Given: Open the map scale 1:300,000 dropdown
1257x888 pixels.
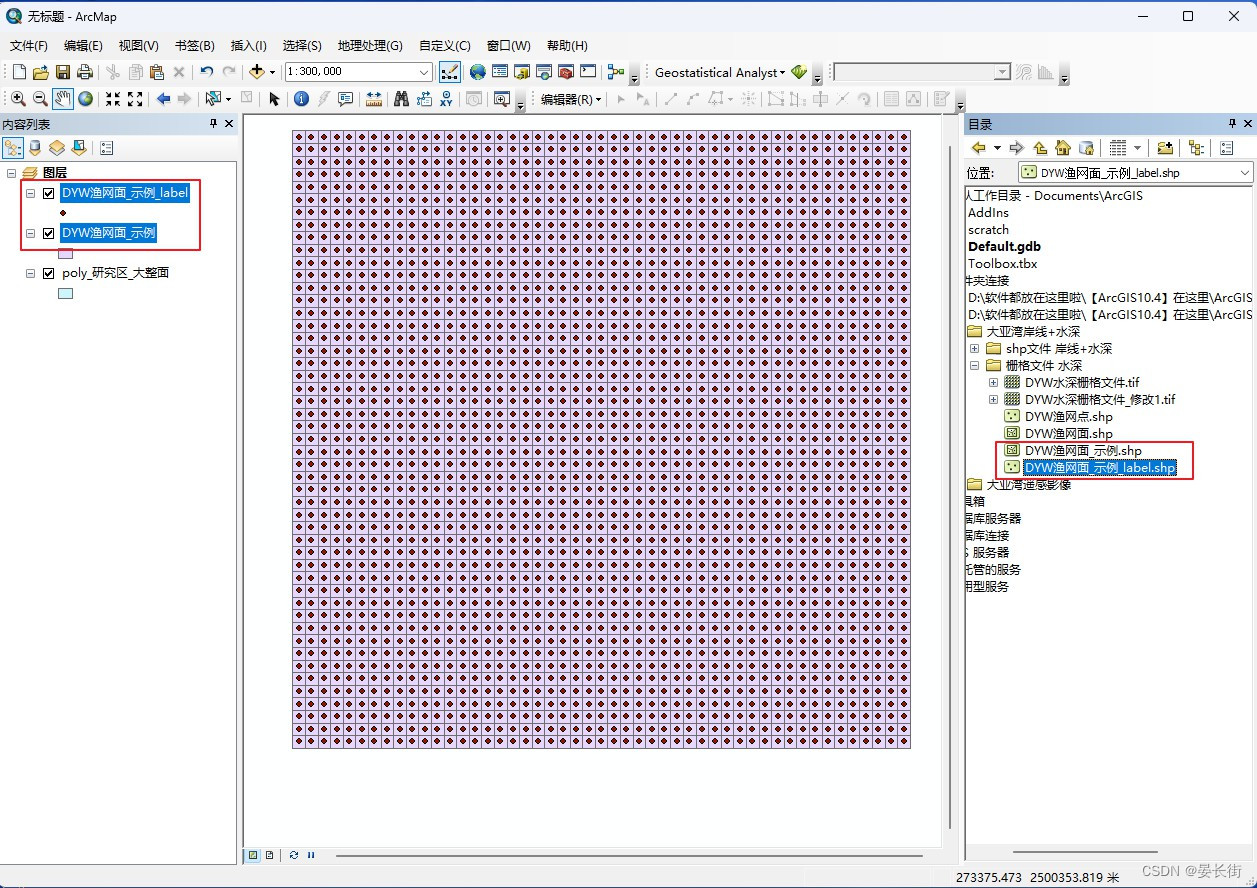Looking at the screenshot, I should 424,72.
